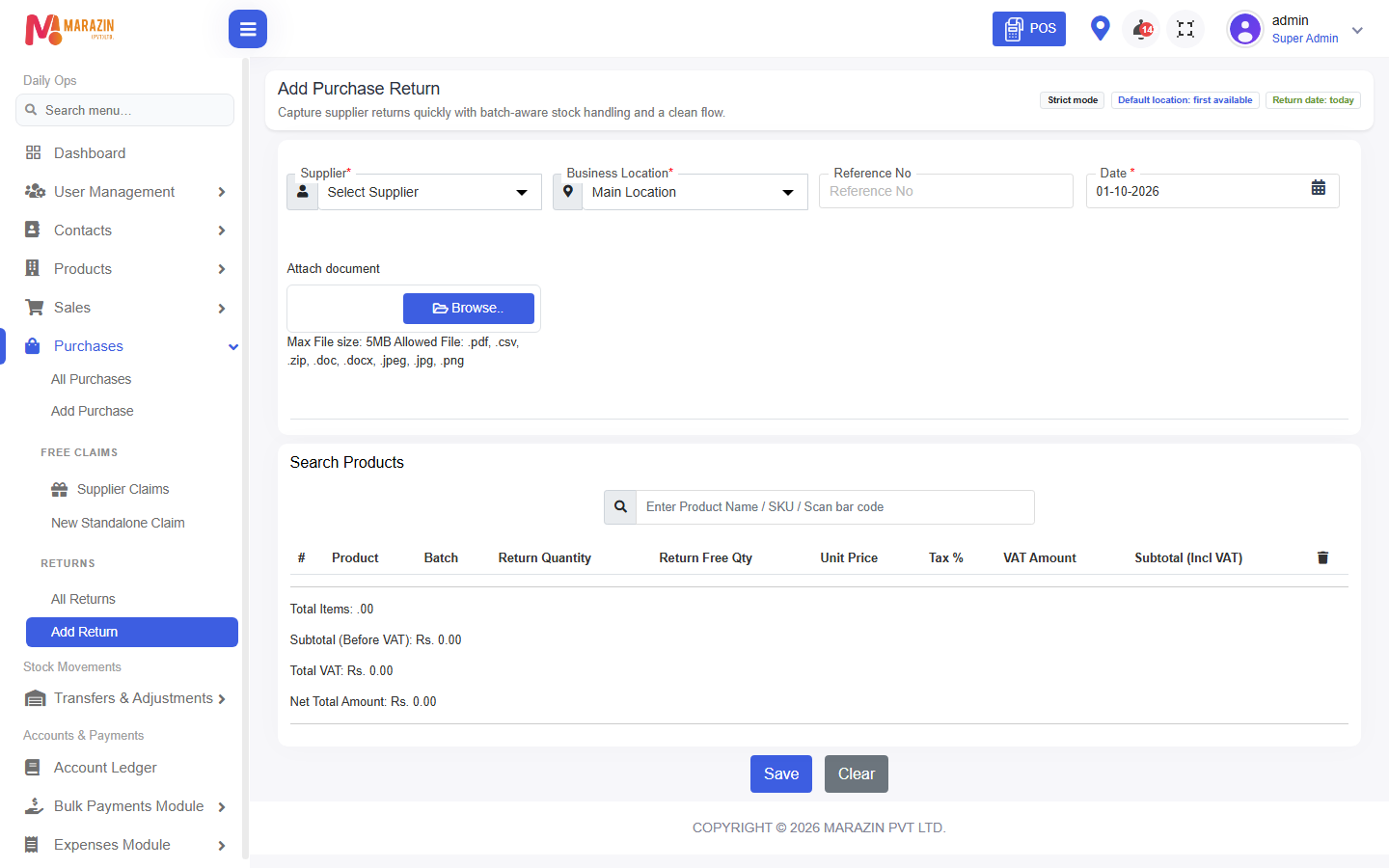Click the Supplier person icon

coord(303,192)
